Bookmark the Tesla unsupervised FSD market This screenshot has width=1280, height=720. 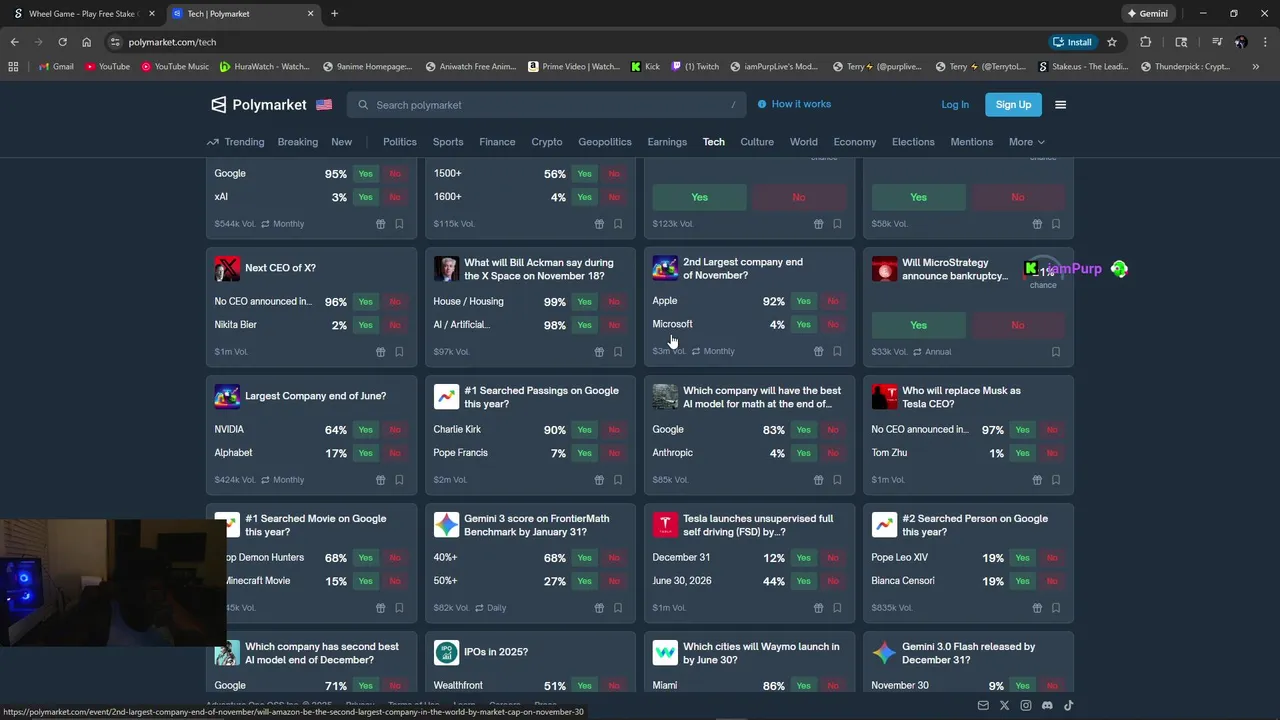tap(837, 608)
